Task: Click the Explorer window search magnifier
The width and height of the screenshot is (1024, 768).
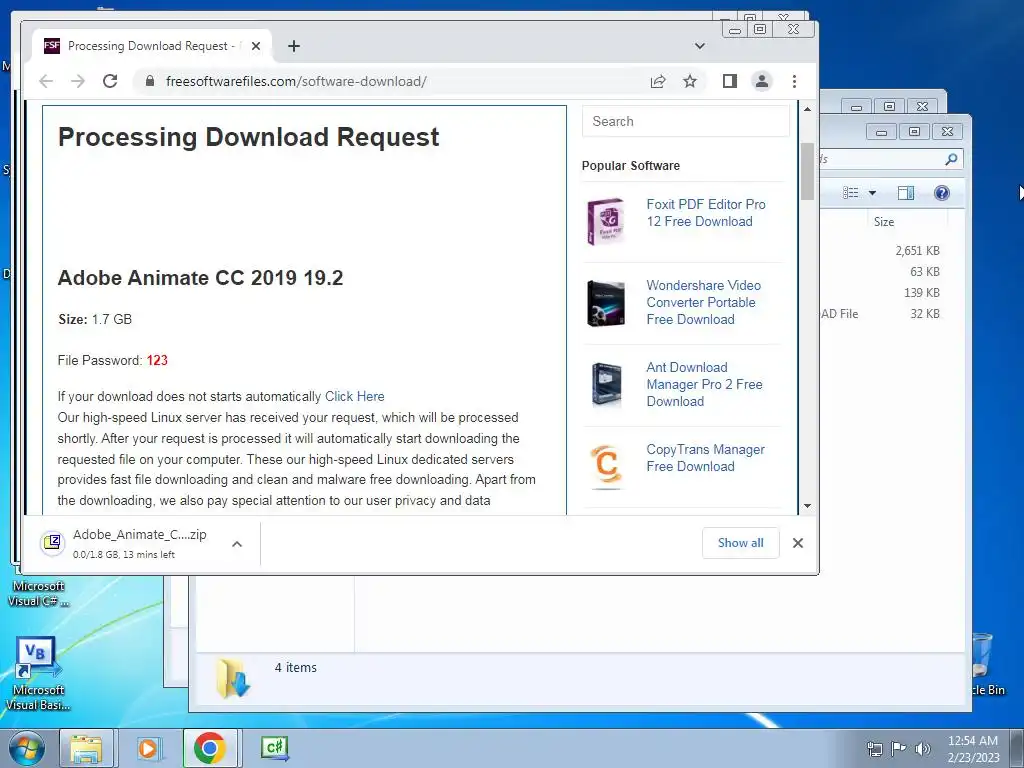Action: [x=952, y=159]
